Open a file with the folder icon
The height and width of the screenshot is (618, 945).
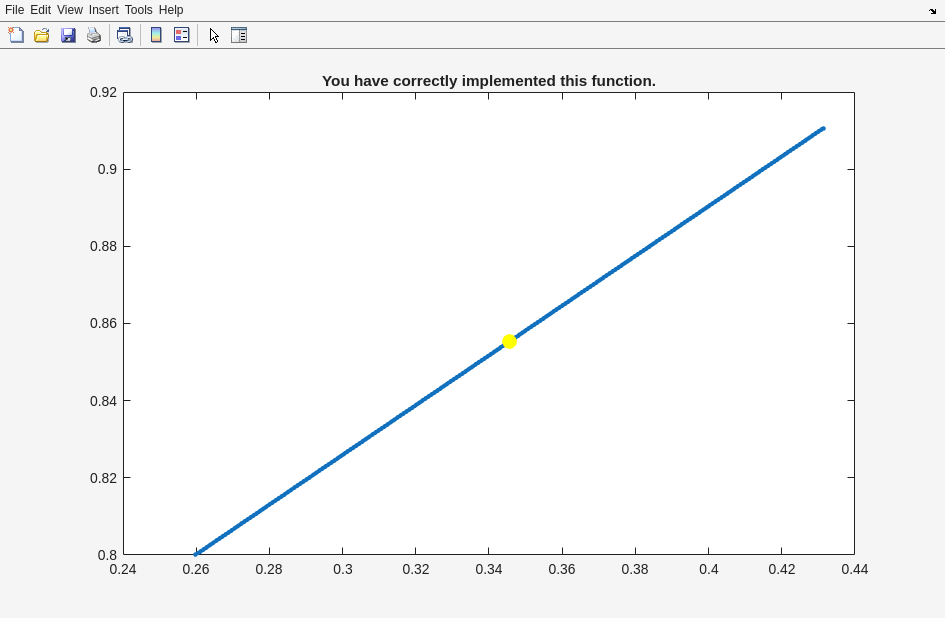click(x=42, y=35)
